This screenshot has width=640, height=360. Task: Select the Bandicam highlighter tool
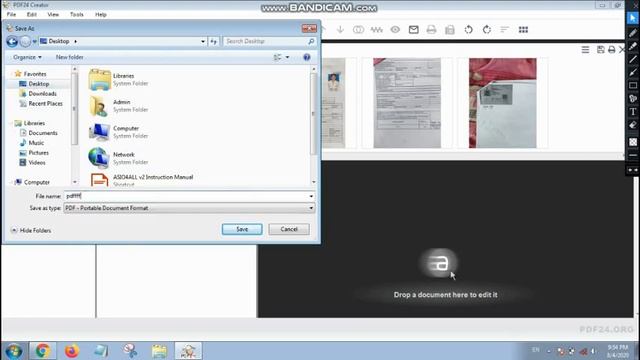click(x=633, y=46)
